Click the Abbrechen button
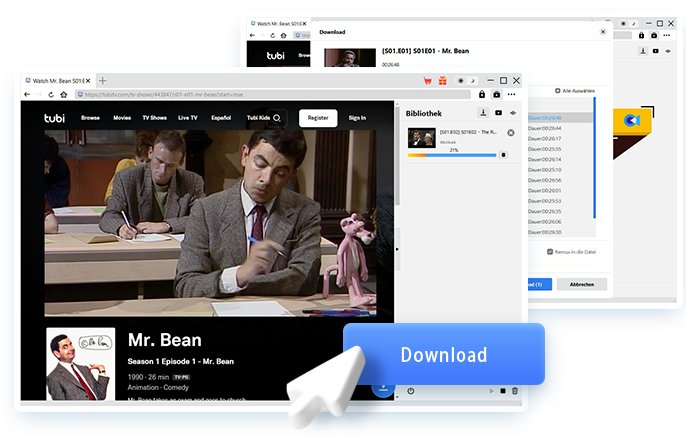The height and width of the screenshot is (439, 686). pos(581,284)
